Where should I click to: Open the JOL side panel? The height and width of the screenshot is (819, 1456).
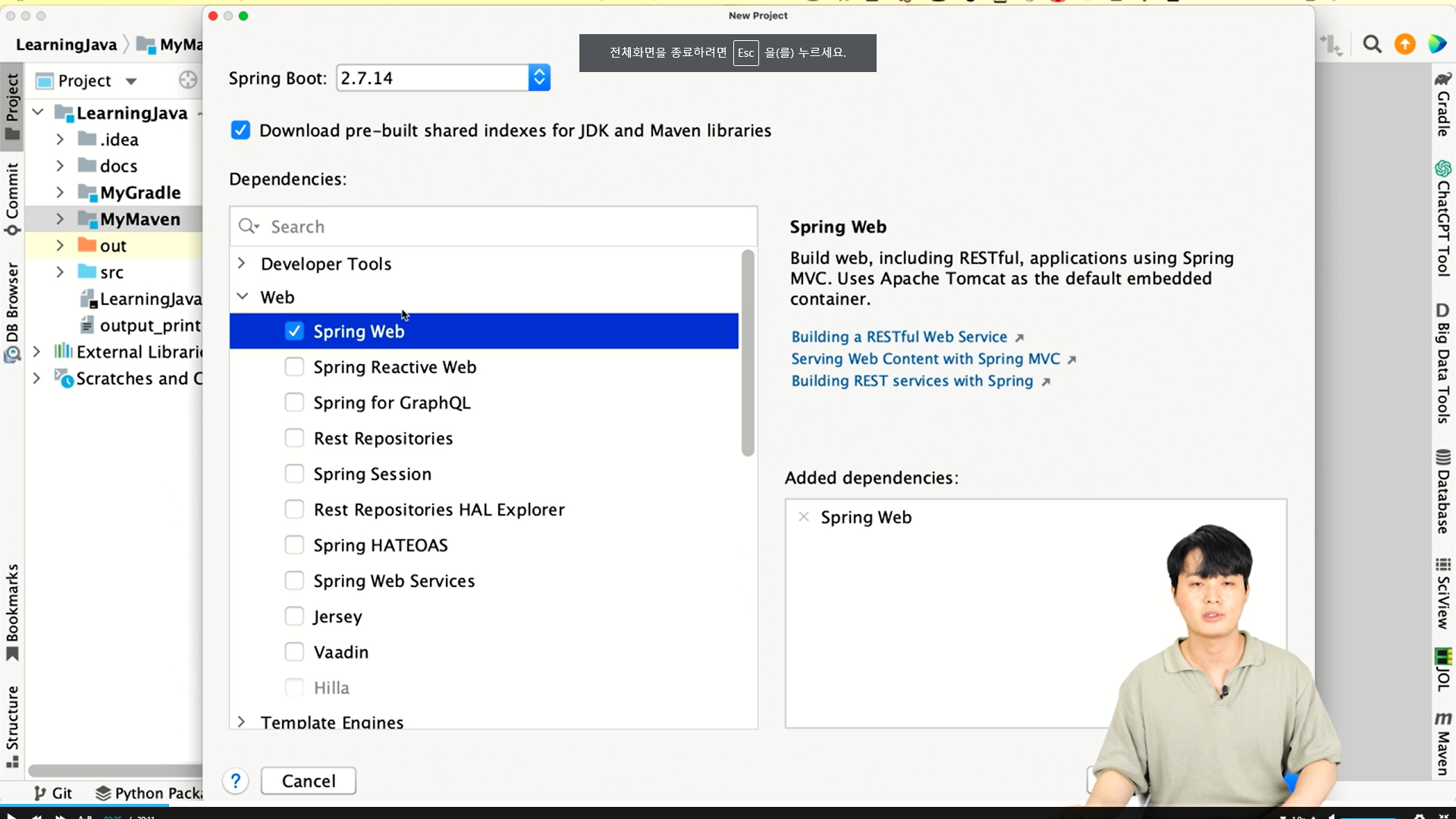pyautogui.click(x=1443, y=669)
